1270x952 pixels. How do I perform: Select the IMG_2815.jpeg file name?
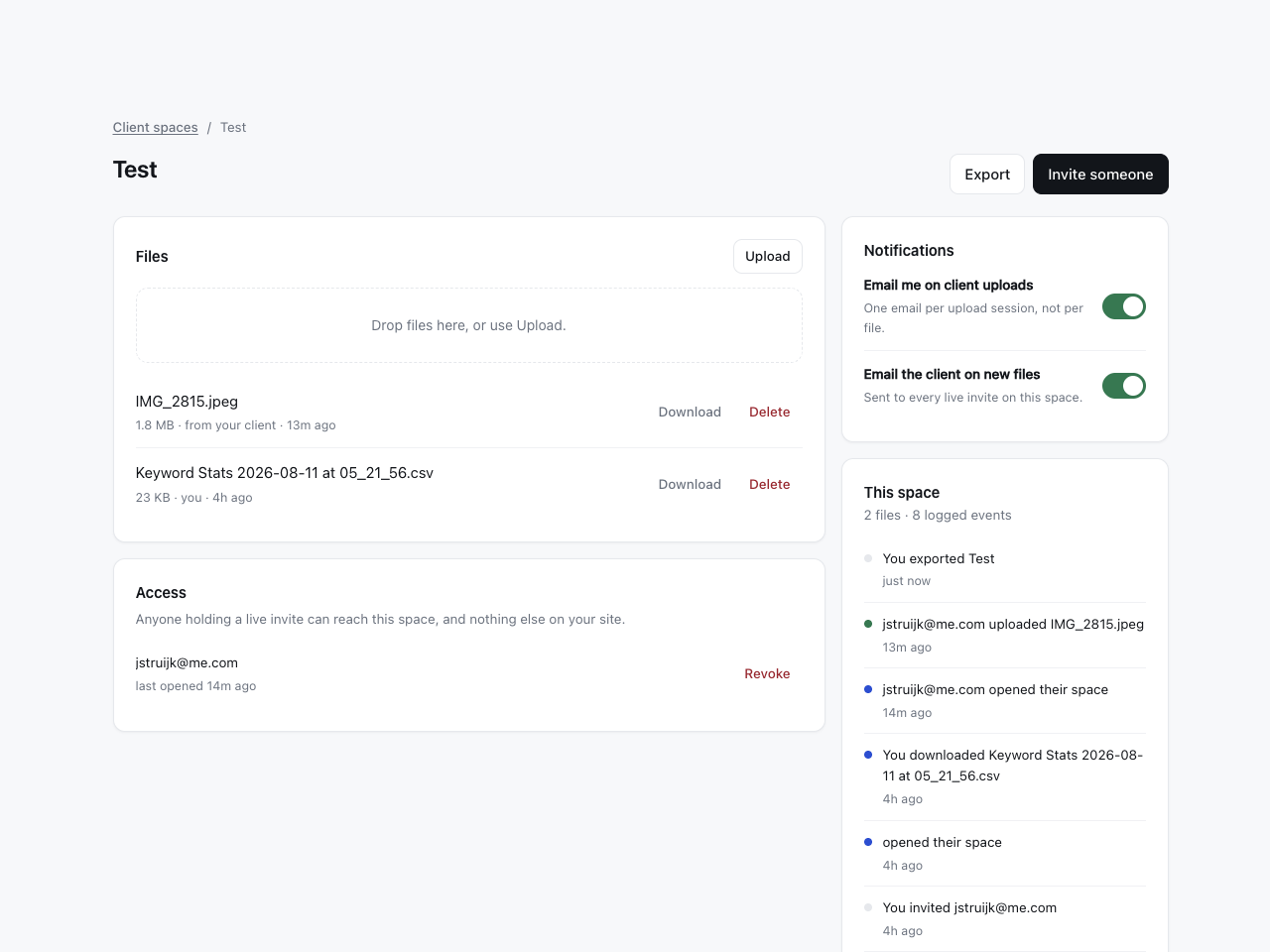(187, 402)
